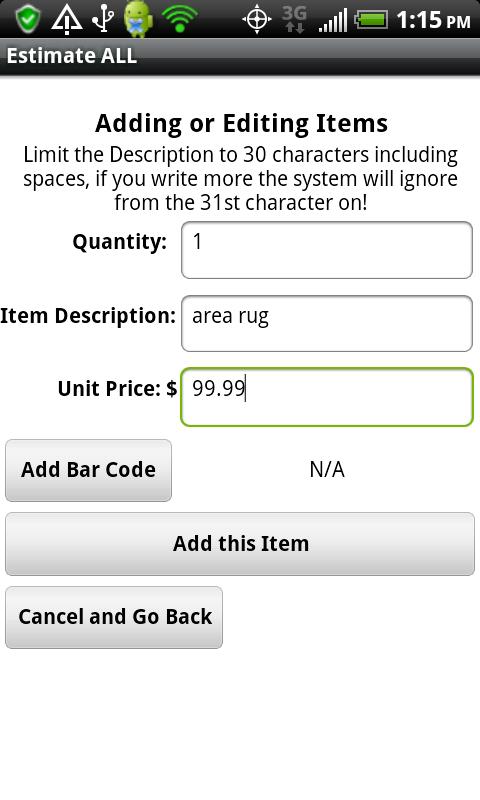Focus the Quantity input field

pyautogui.click(x=326, y=250)
